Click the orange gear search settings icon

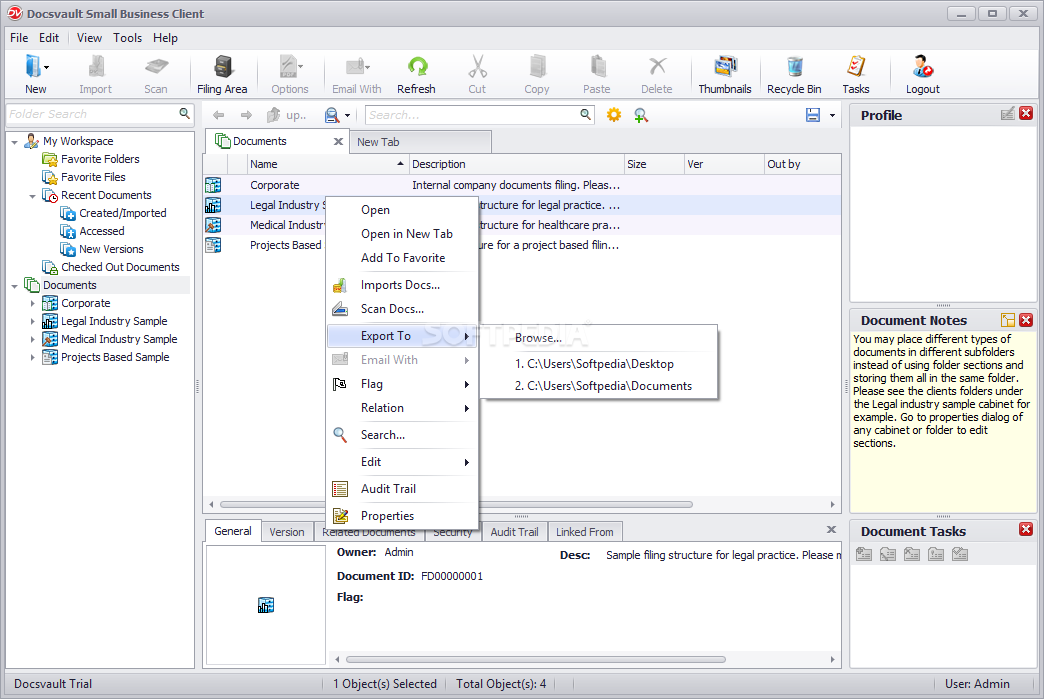(614, 115)
